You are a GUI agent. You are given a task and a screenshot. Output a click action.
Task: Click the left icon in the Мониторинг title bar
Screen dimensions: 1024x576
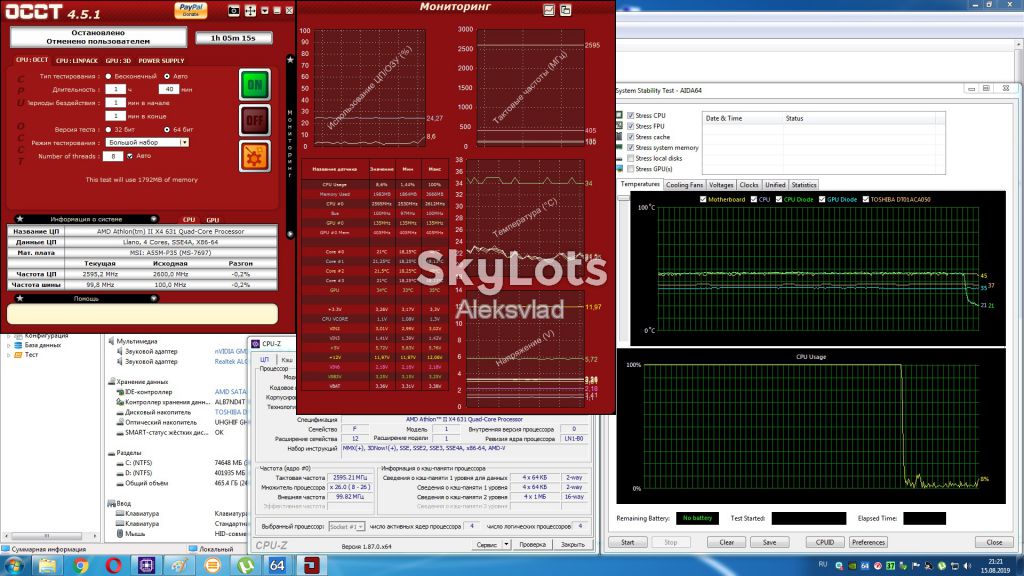(x=549, y=10)
